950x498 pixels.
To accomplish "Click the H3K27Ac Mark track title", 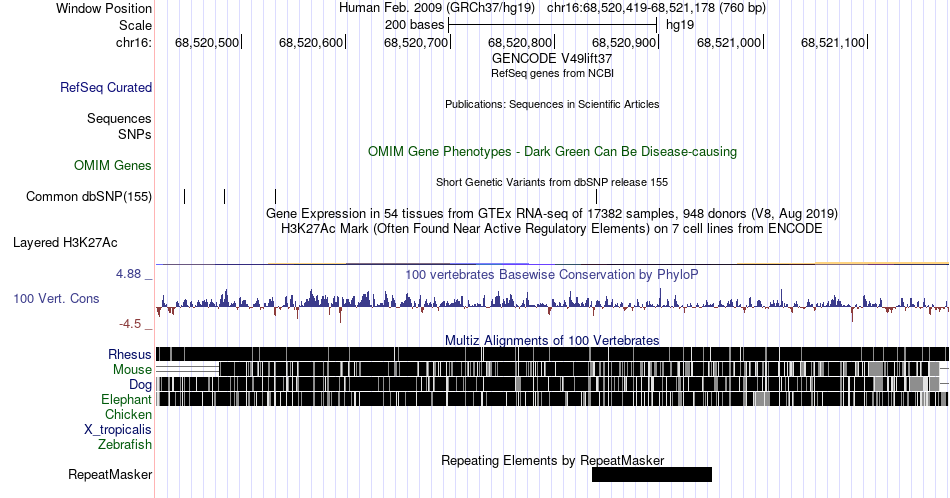I will pyautogui.click(x=552, y=228).
